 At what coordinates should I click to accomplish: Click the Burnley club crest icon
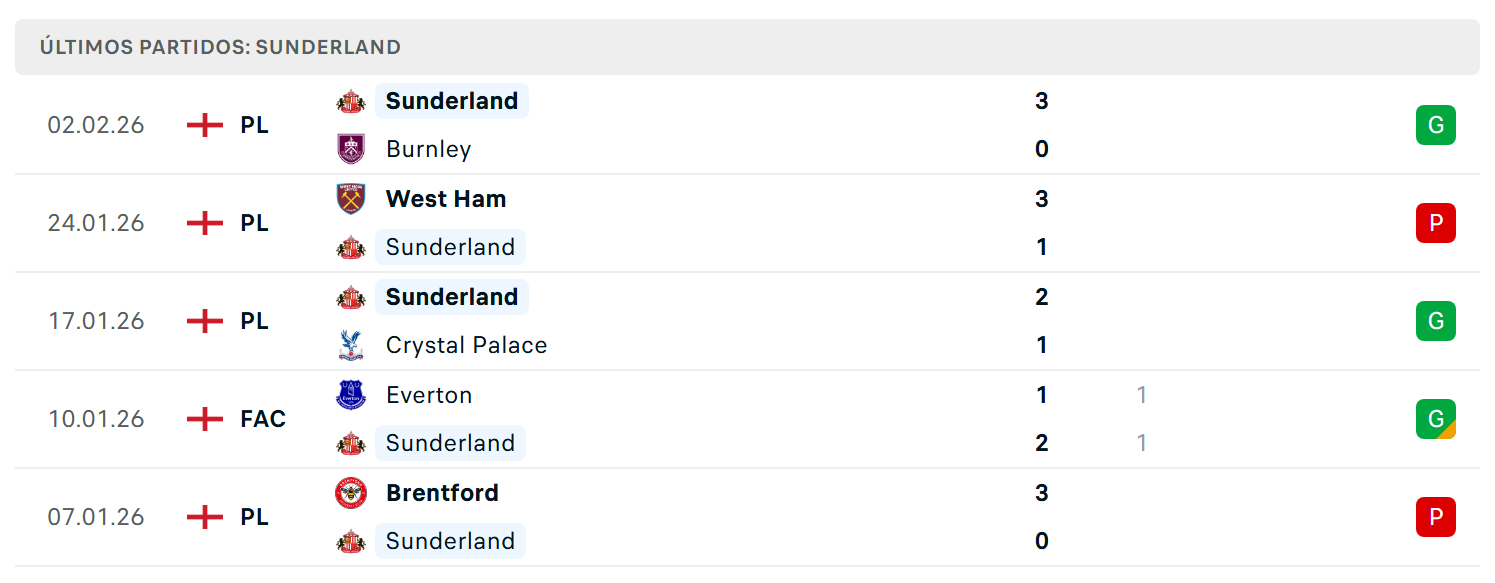pos(351,149)
